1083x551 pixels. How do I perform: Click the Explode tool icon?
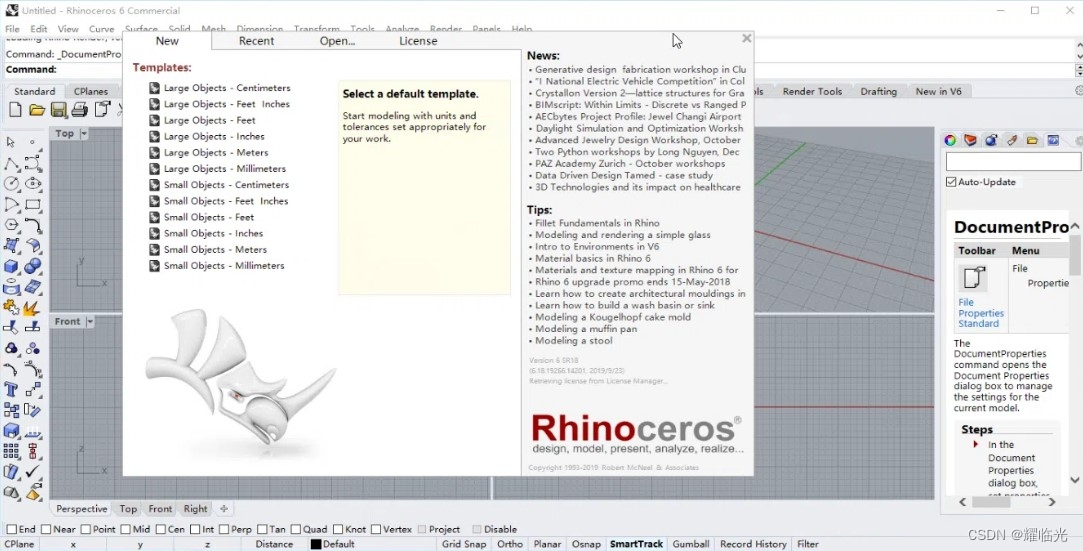coord(32,307)
